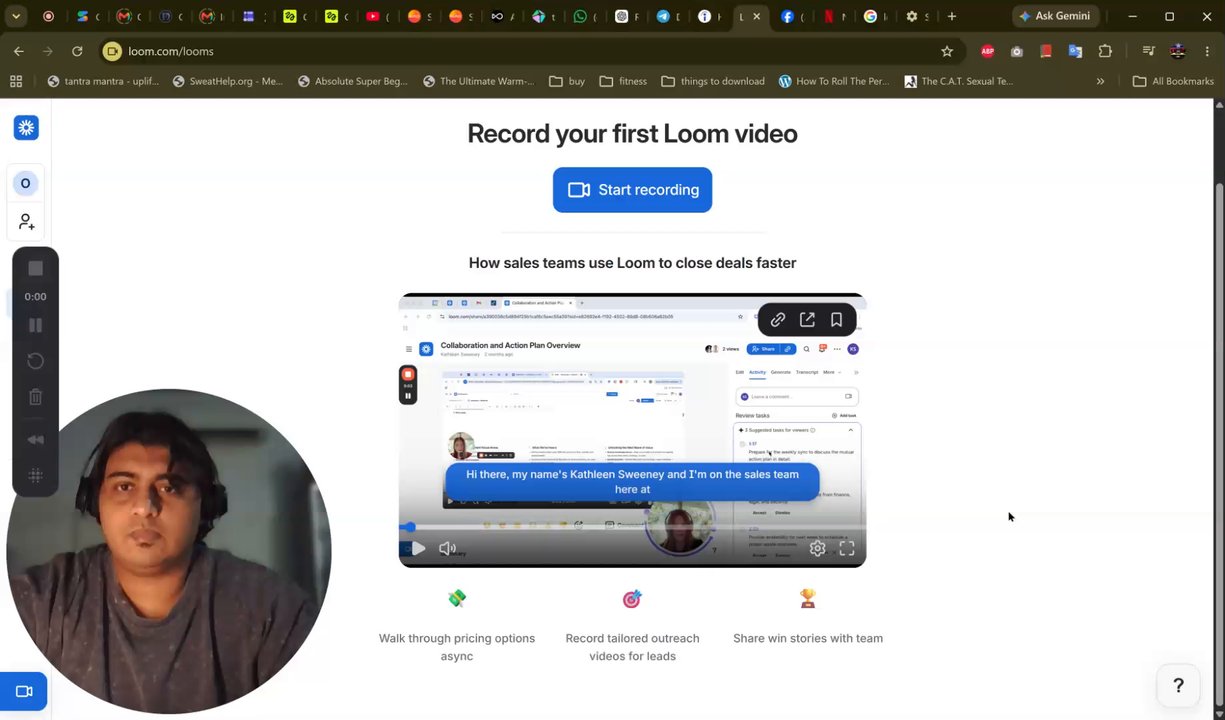Click "Walk through pricing options async" text
The height and width of the screenshot is (720, 1225).
pyautogui.click(x=457, y=647)
